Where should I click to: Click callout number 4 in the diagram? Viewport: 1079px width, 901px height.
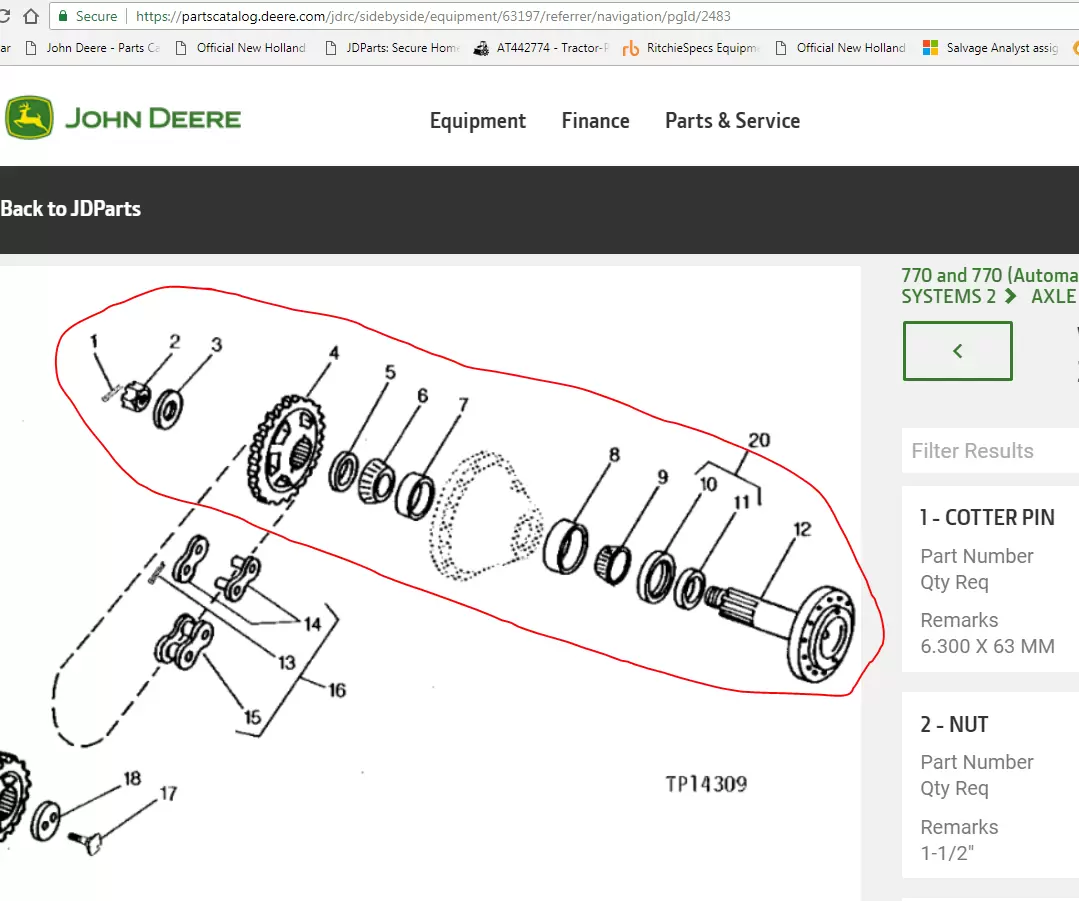pyautogui.click(x=334, y=353)
